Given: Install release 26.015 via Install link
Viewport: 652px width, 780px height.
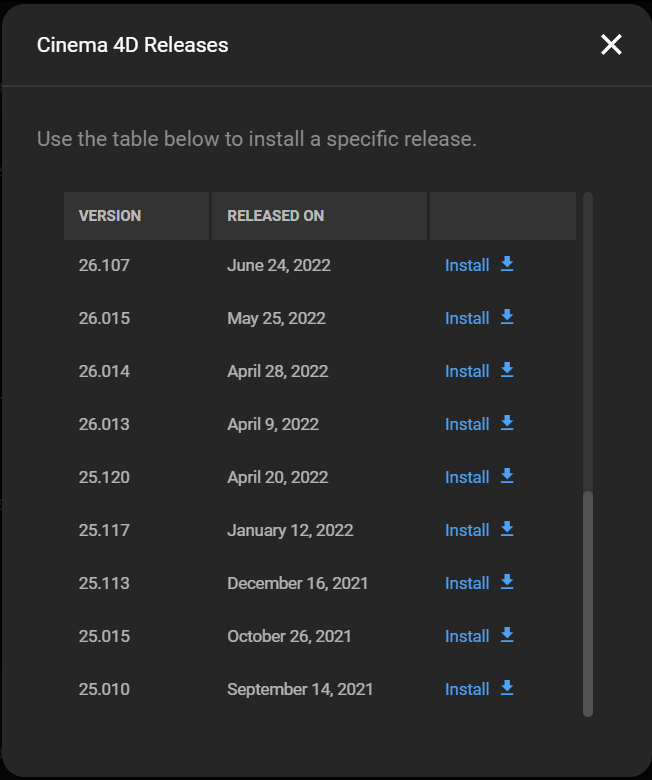Looking at the screenshot, I should point(467,318).
